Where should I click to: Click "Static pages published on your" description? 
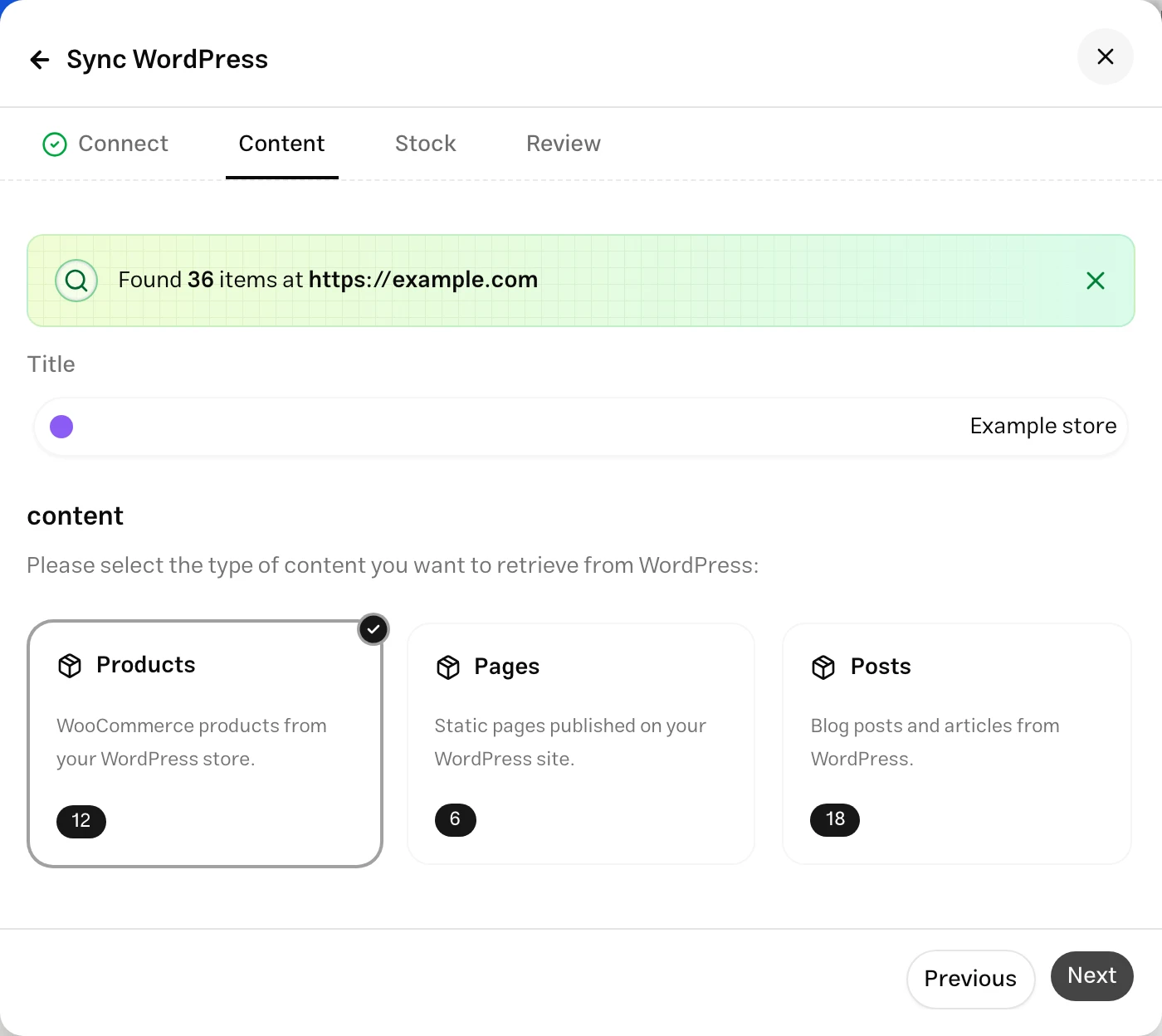[570, 726]
